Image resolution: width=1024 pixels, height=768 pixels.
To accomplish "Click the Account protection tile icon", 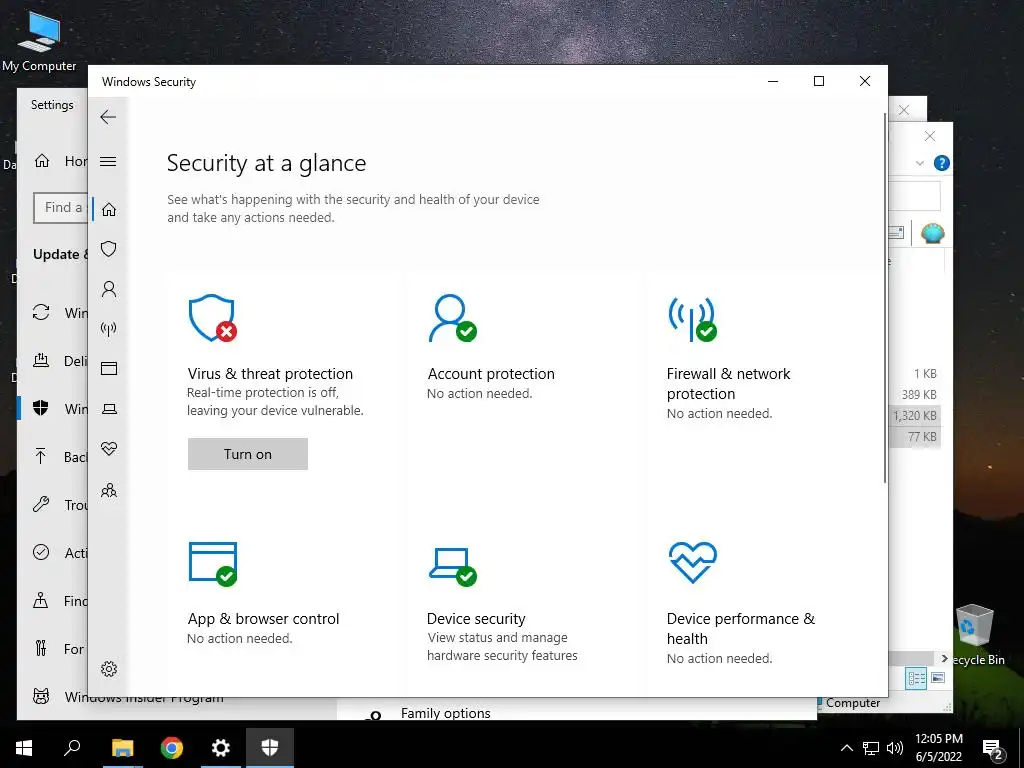I will click(x=453, y=318).
